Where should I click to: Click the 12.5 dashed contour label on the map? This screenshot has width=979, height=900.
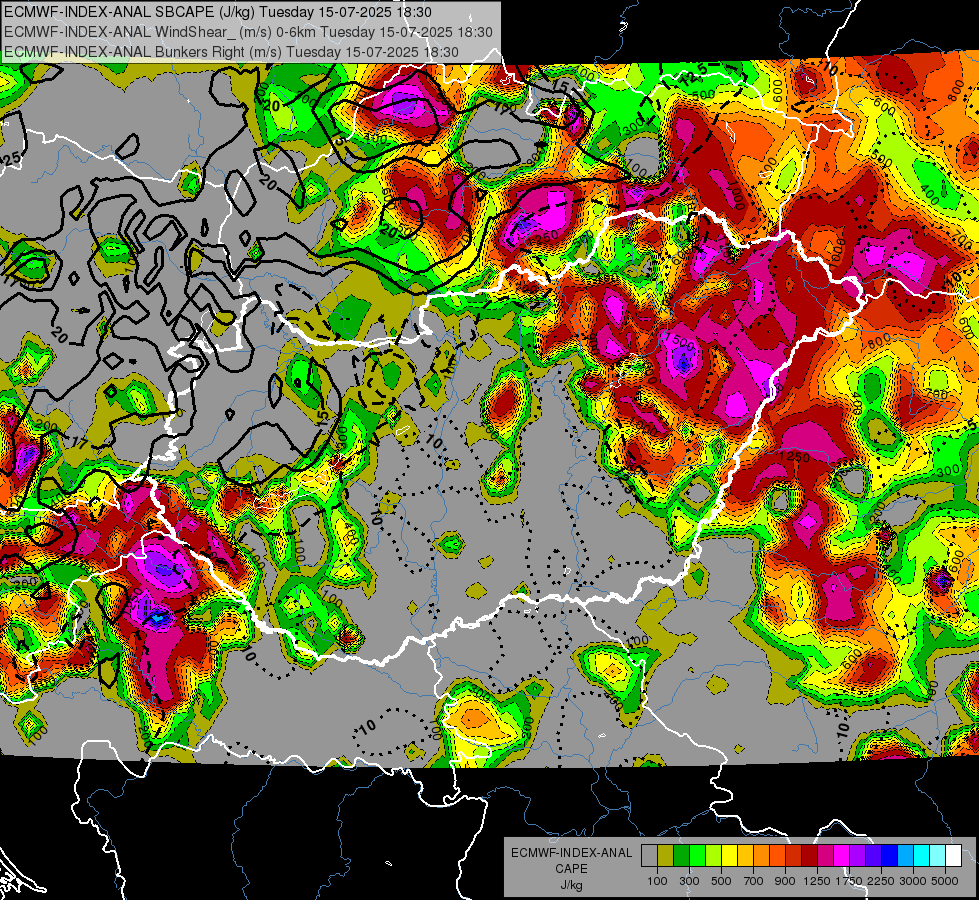694,76
